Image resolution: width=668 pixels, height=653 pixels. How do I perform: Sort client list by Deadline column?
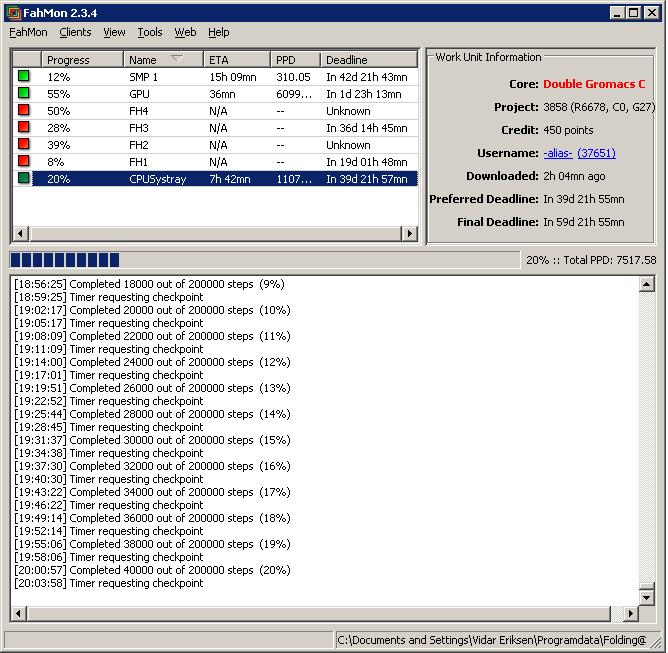pyautogui.click(x=369, y=60)
